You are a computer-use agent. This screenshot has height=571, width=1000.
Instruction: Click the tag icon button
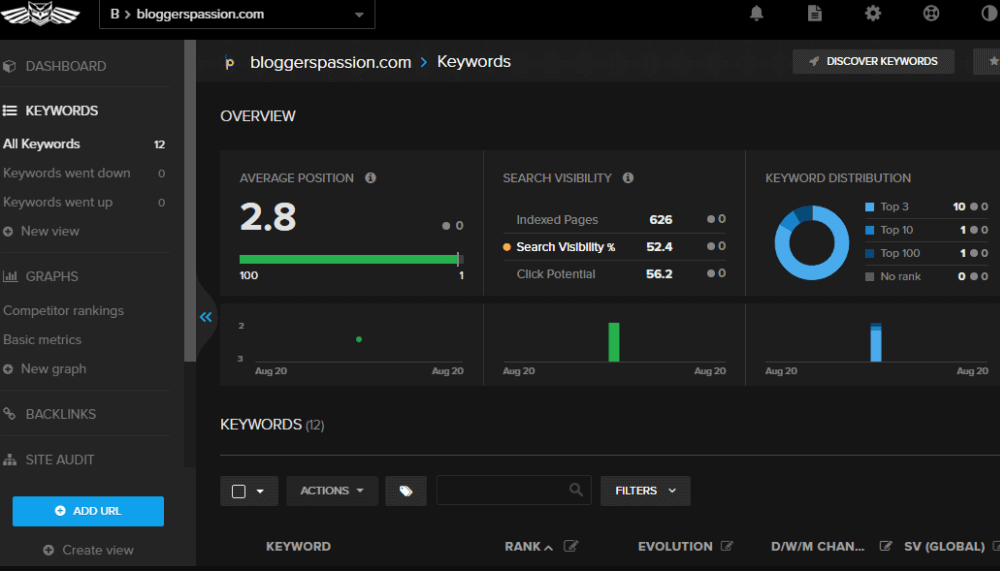pos(406,491)
